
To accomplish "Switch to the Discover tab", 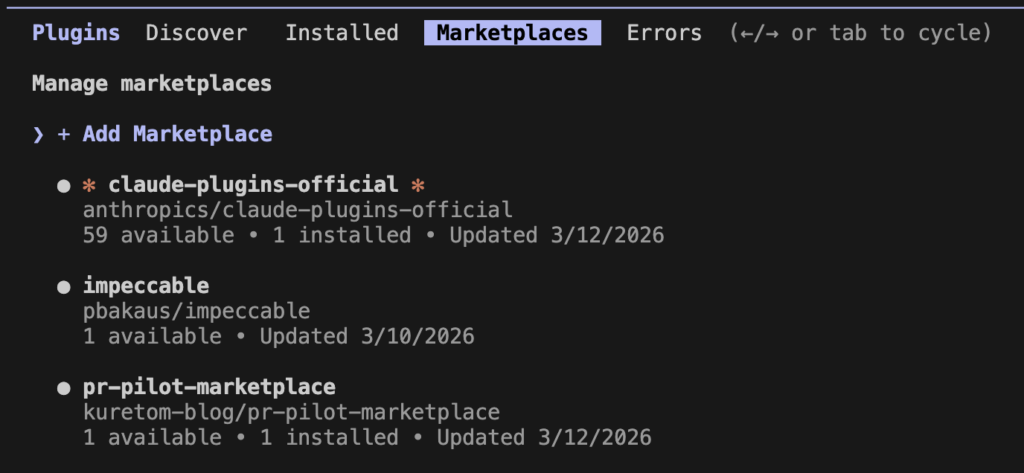I will click(x=196, y=33).
